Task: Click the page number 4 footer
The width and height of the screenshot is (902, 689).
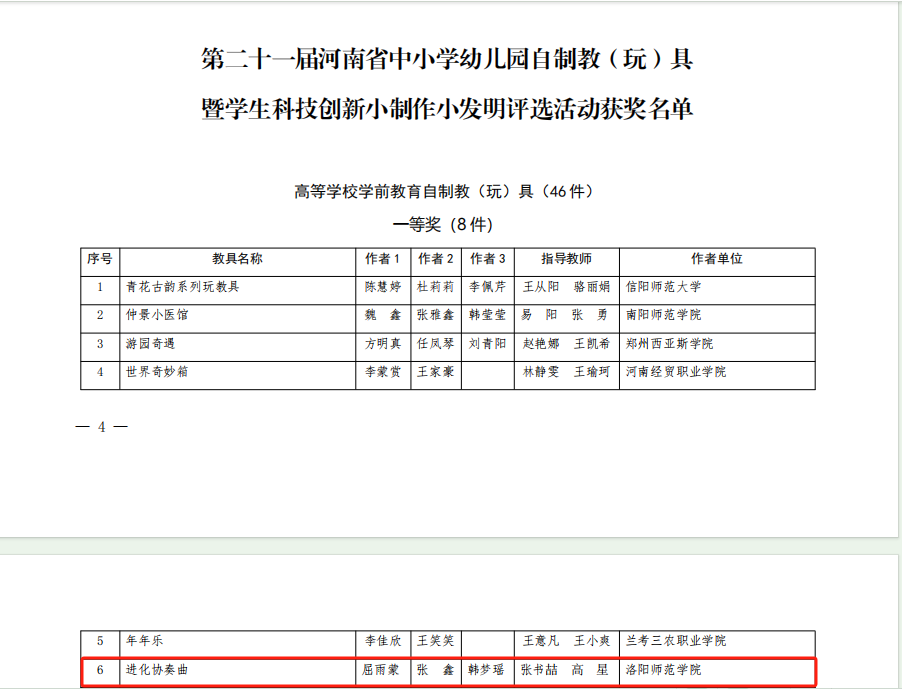Action: pos(101,428)
